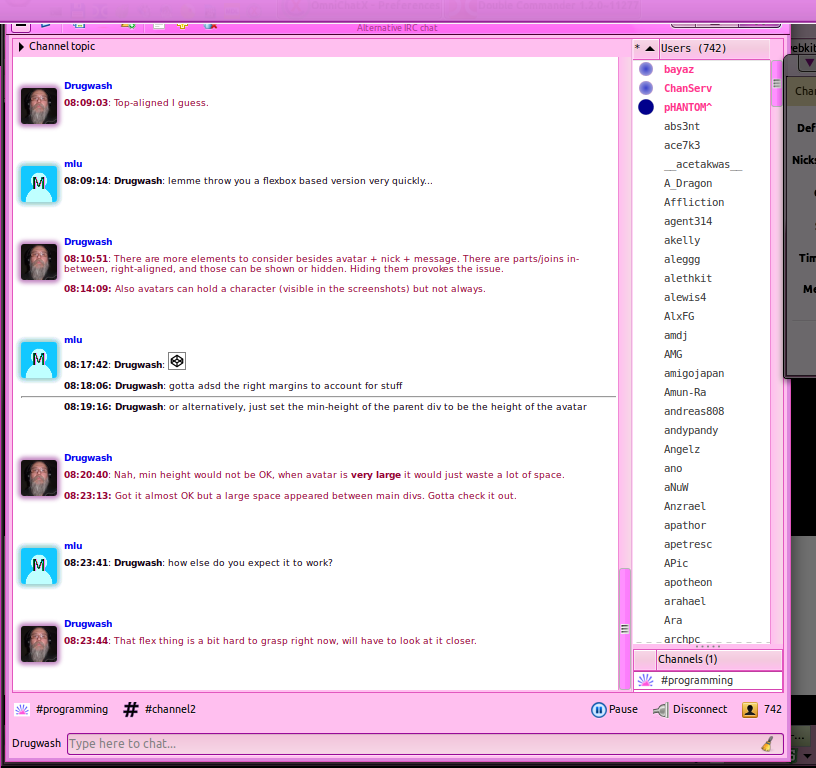Click pHANTOM^'s dark blue status icon

point(646,107)
